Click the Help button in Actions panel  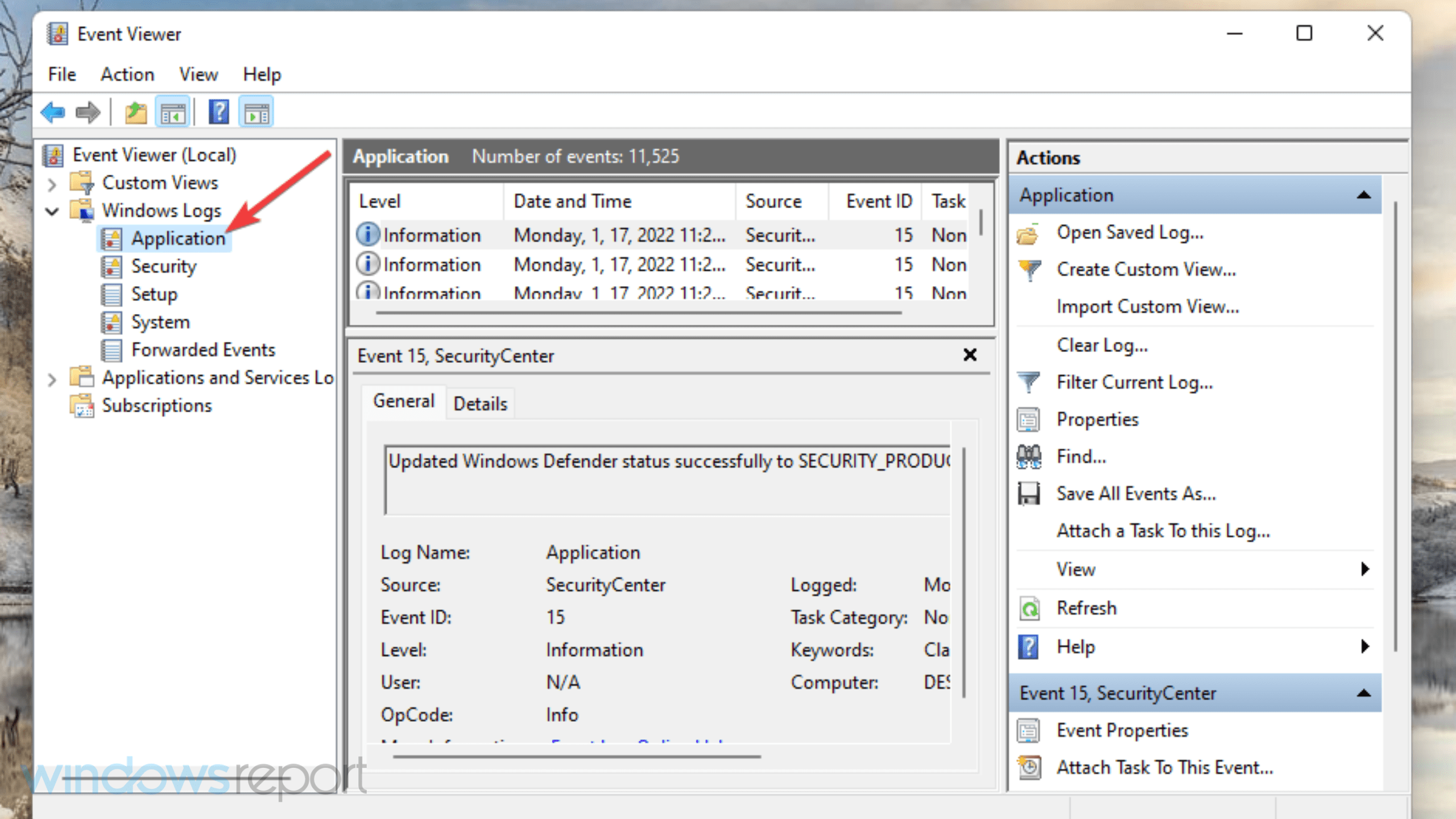point(1076,646)
